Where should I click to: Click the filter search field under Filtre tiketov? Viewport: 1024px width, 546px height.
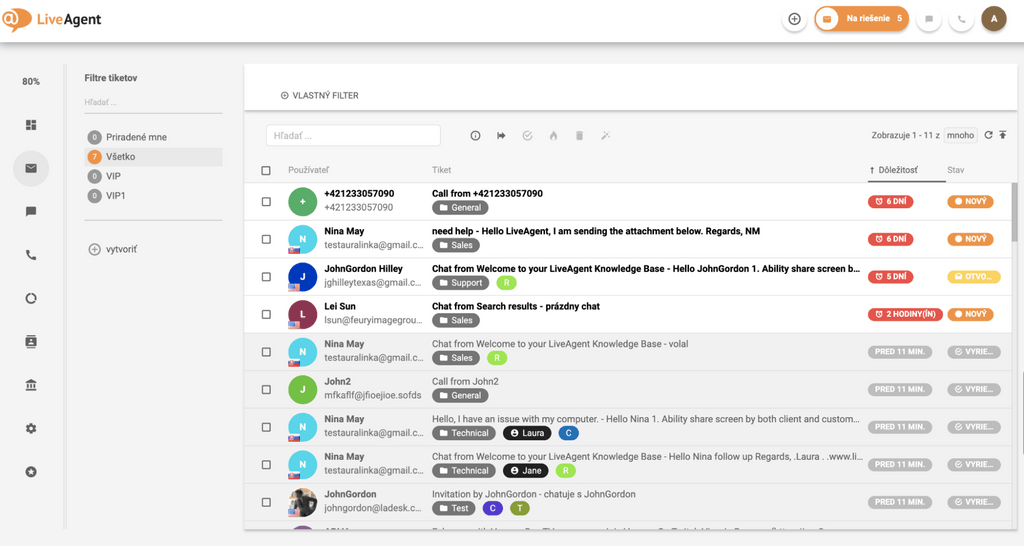click(x=153, y=103)
